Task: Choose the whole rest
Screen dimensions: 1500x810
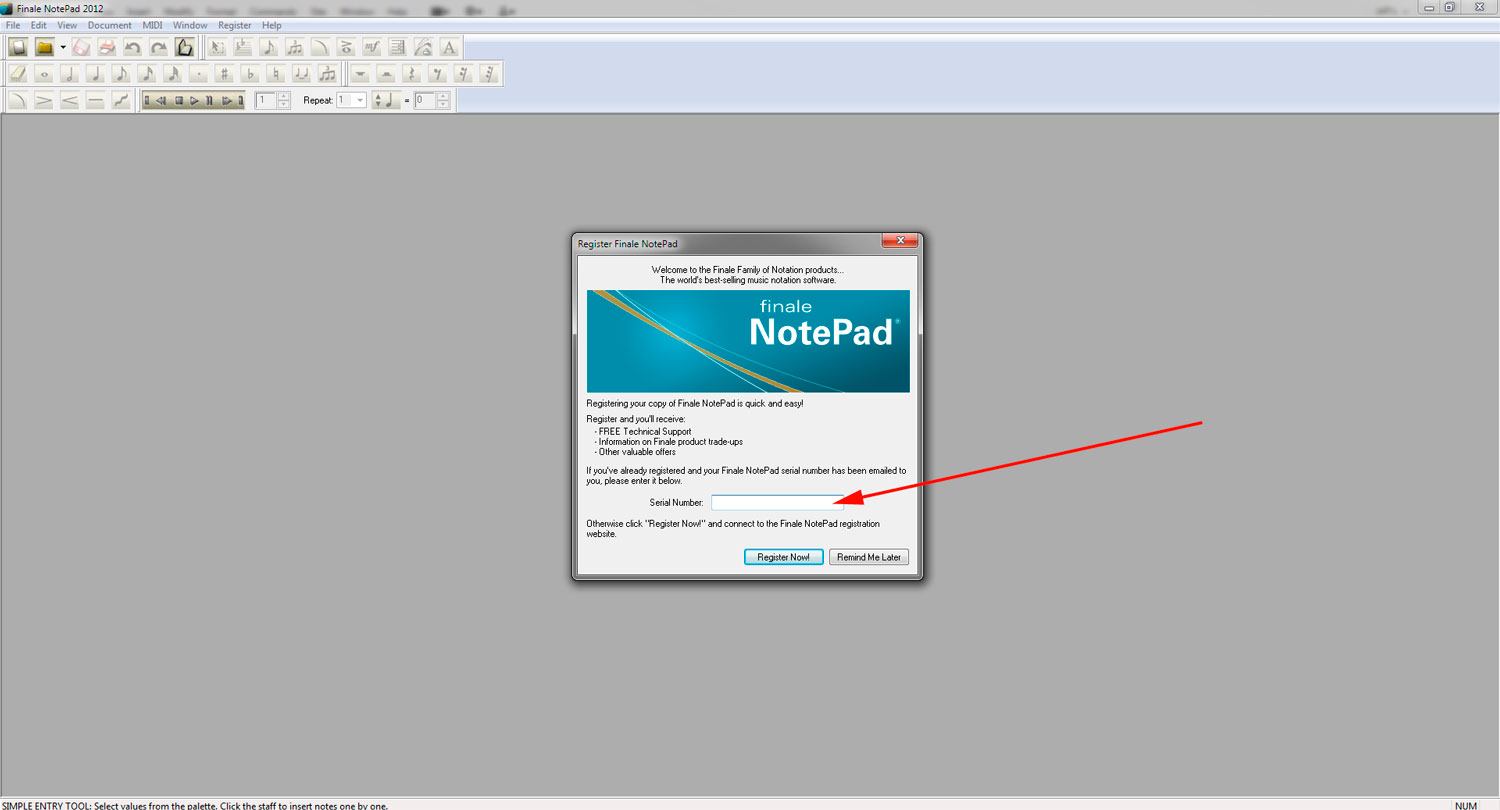Action: coord(360,74)
